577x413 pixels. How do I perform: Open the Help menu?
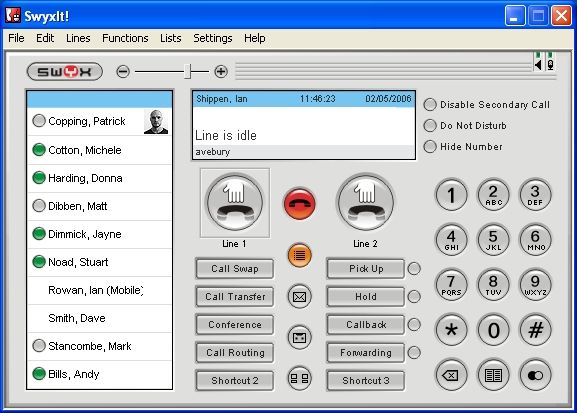pyautogui.click(x=254, y=38)
